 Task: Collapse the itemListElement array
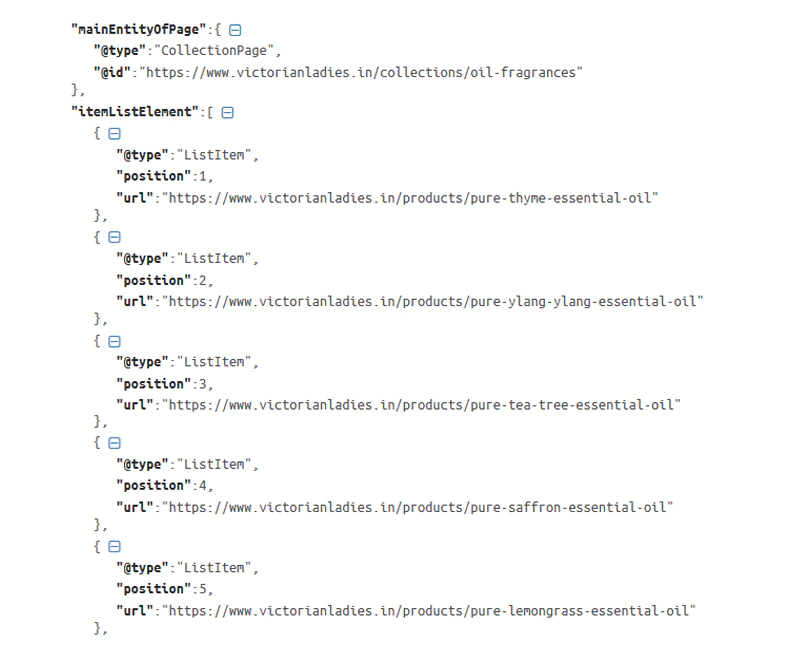[227, 113]
